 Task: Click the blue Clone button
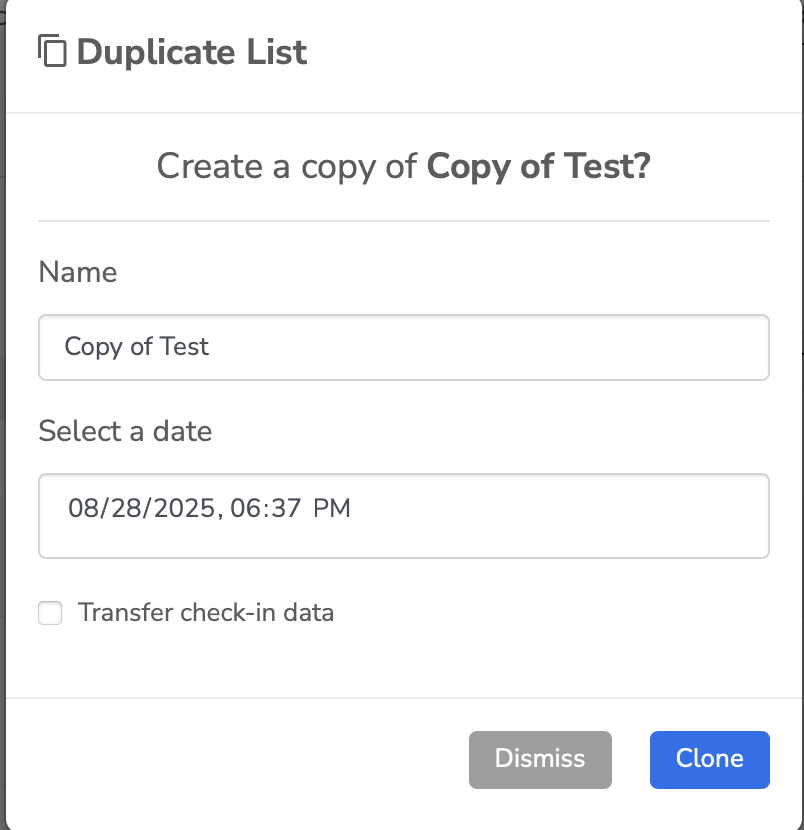pyautogui.click(x=709, y=760)
